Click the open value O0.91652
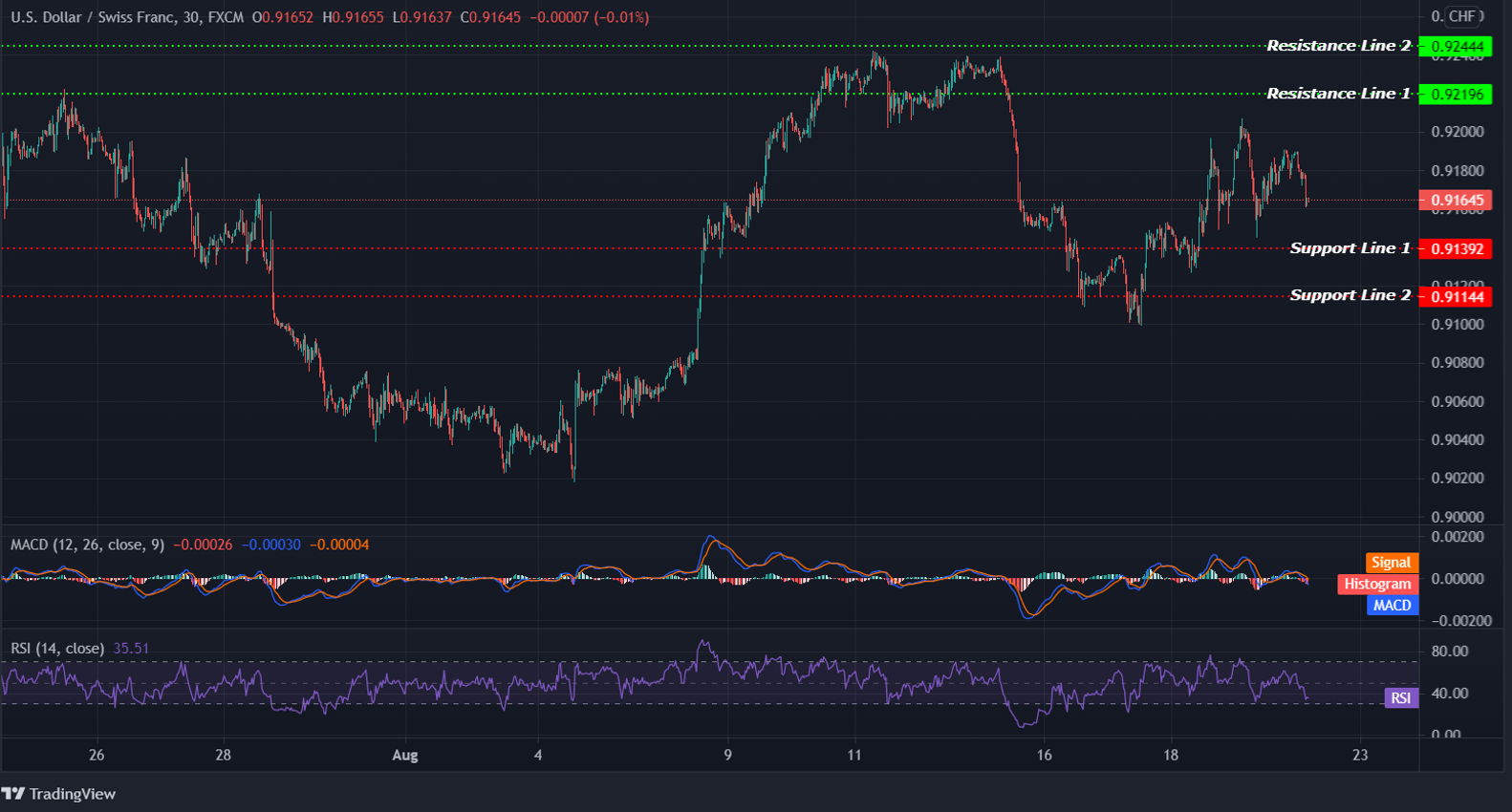 [x=283, y=17]
